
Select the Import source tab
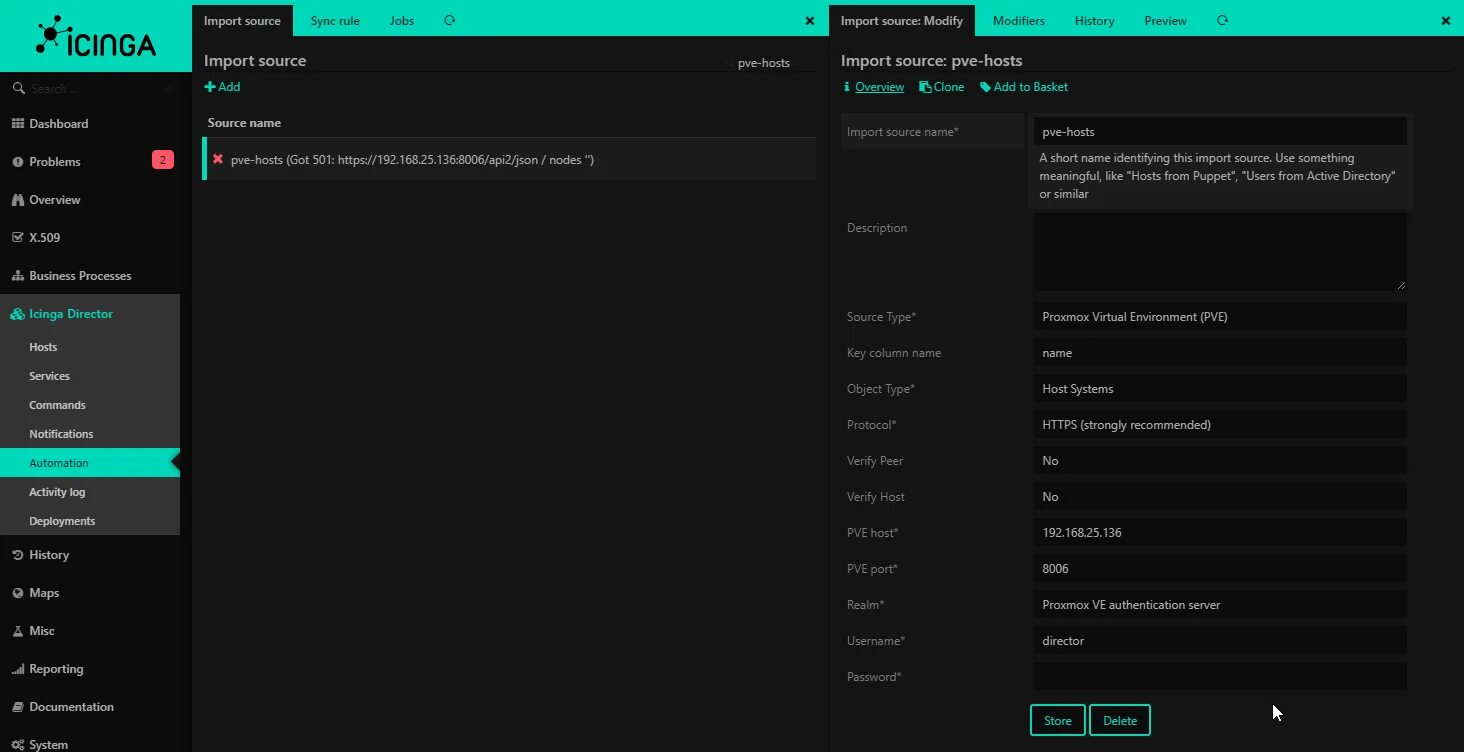[242, 20]
